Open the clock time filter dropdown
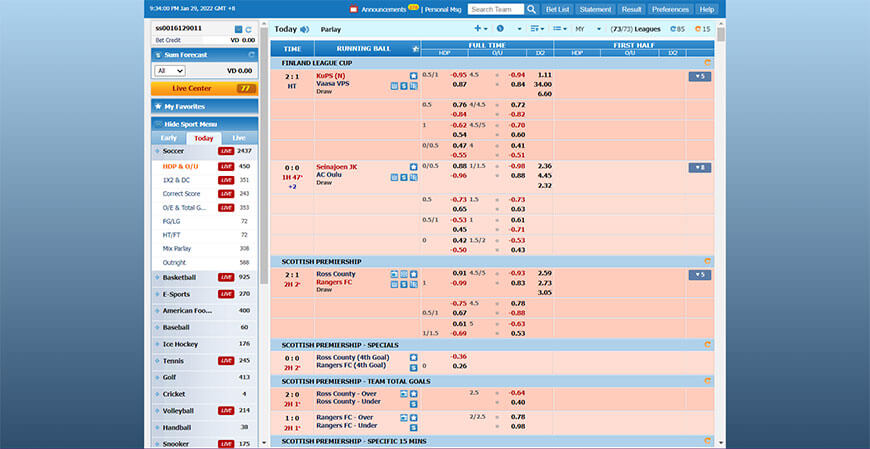Image resolution: width=870 pixels, height=449 pixels. click(509, 29)
